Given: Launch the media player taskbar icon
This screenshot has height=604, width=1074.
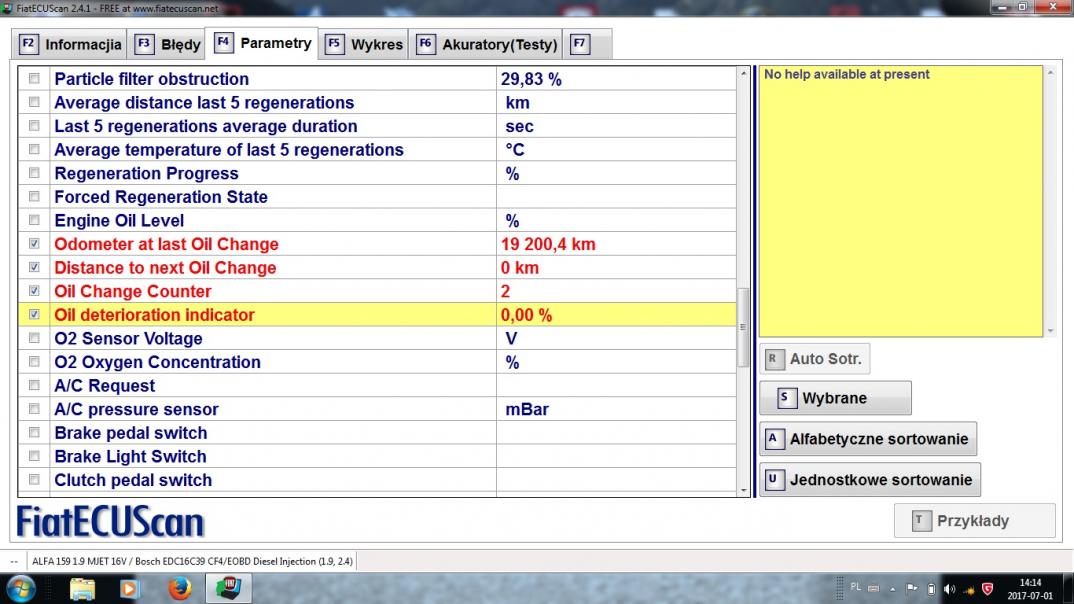Looking at the screenshot, I should (129, 589).
